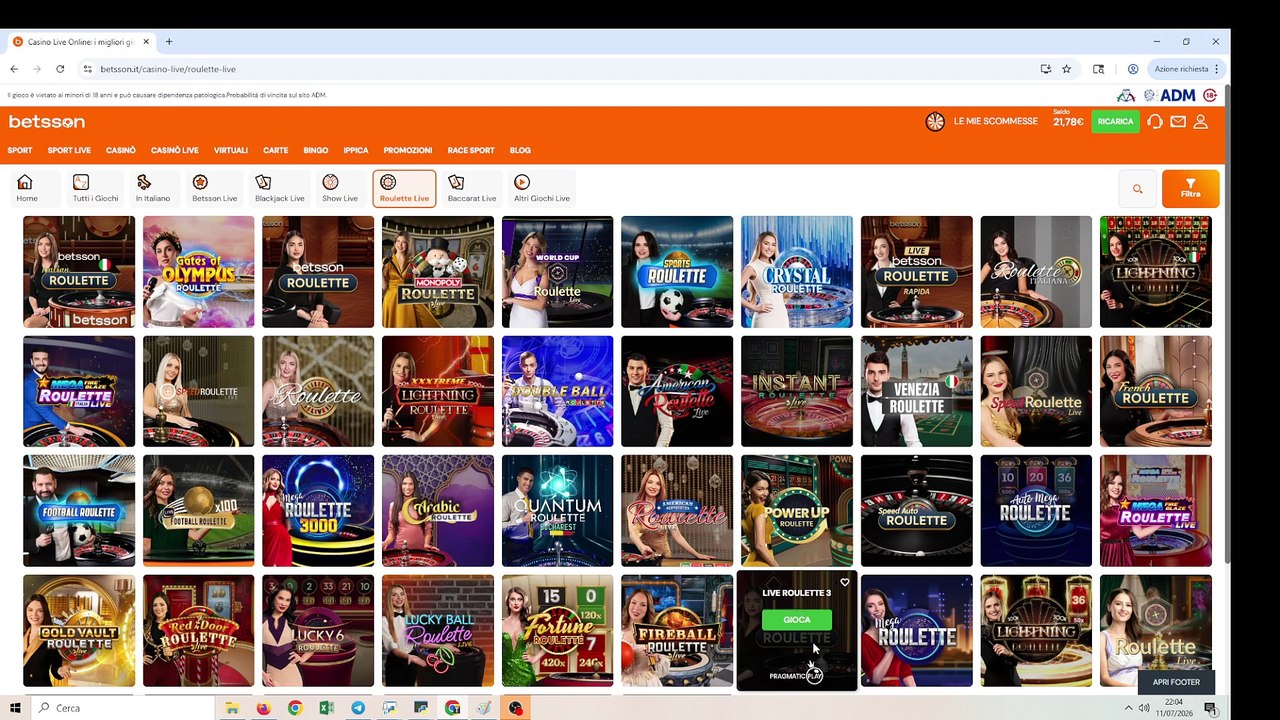The height and width of the screenshot is (720, 1280).
Task: Open Monopoly Roulette game thumbnail
Action: [x=438, y=272]
